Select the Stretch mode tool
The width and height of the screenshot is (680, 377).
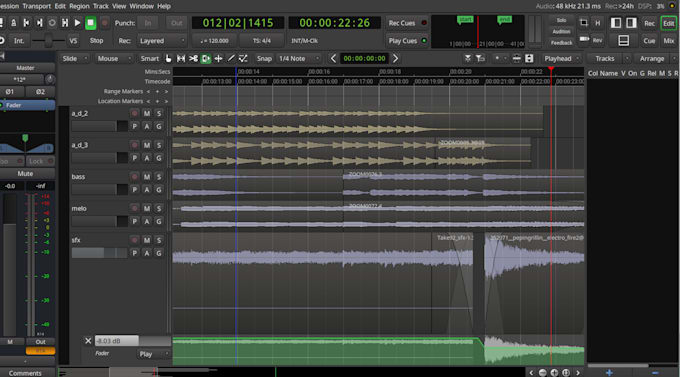click(x=219, y=59)
